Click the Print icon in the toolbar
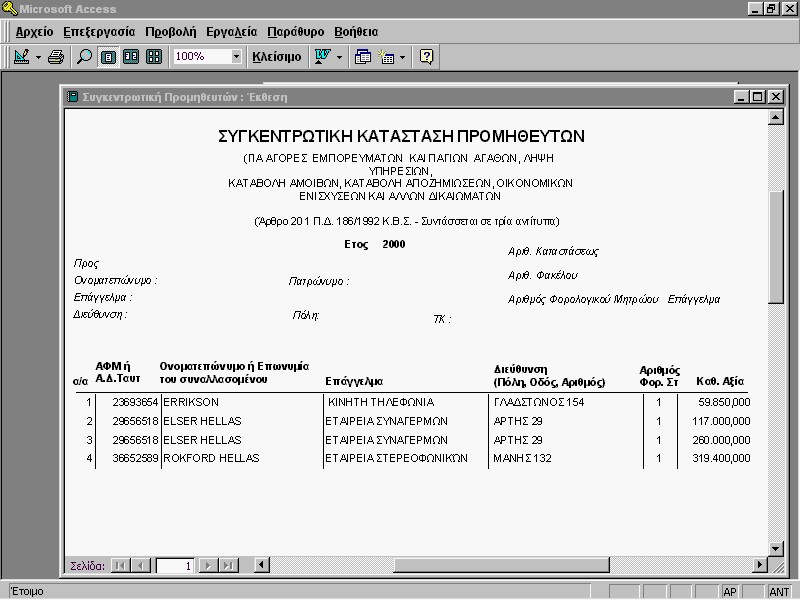The width and height of the screenshot is (800, 600). coord(56,56)
